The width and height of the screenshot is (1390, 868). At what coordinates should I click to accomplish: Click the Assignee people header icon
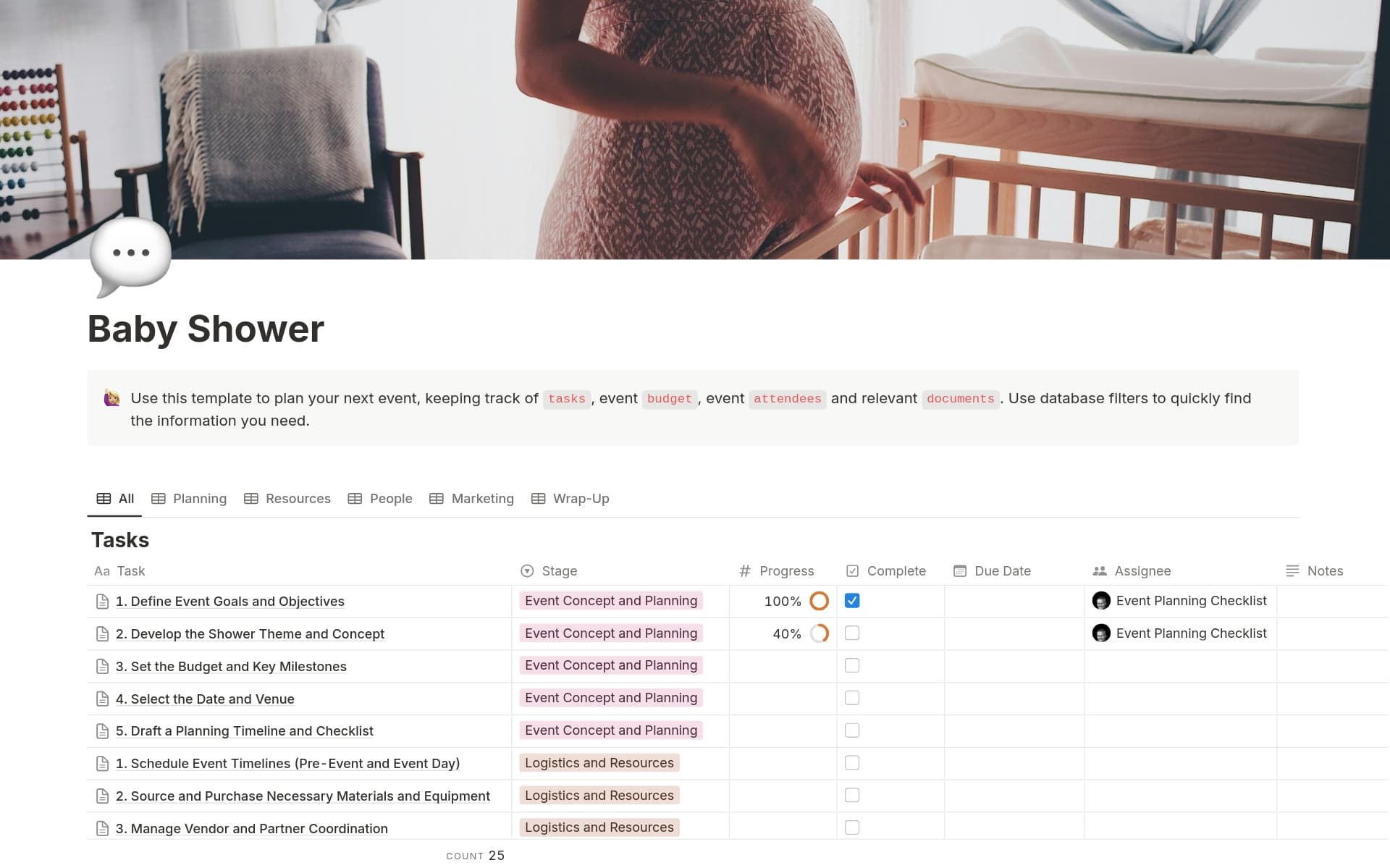pyautogui.click(x=1099, y=571)
